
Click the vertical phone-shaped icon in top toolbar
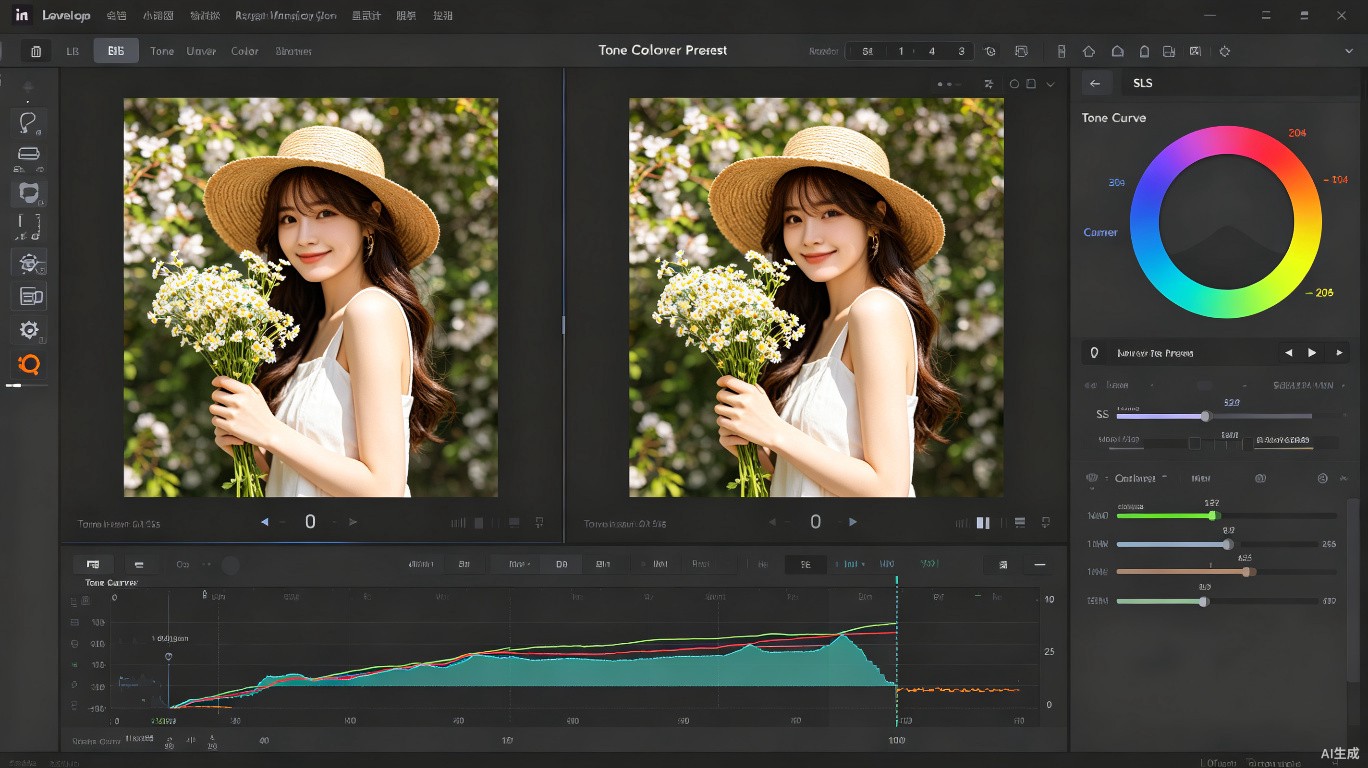[1061, 51]
